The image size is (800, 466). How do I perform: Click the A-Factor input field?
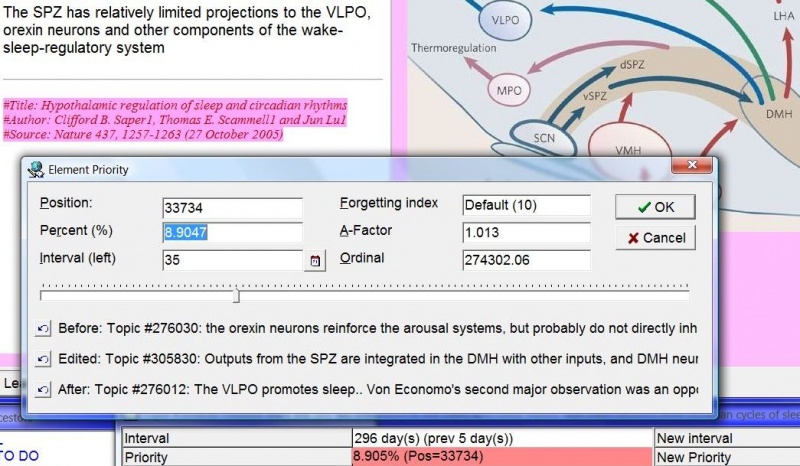click(527, 233)
